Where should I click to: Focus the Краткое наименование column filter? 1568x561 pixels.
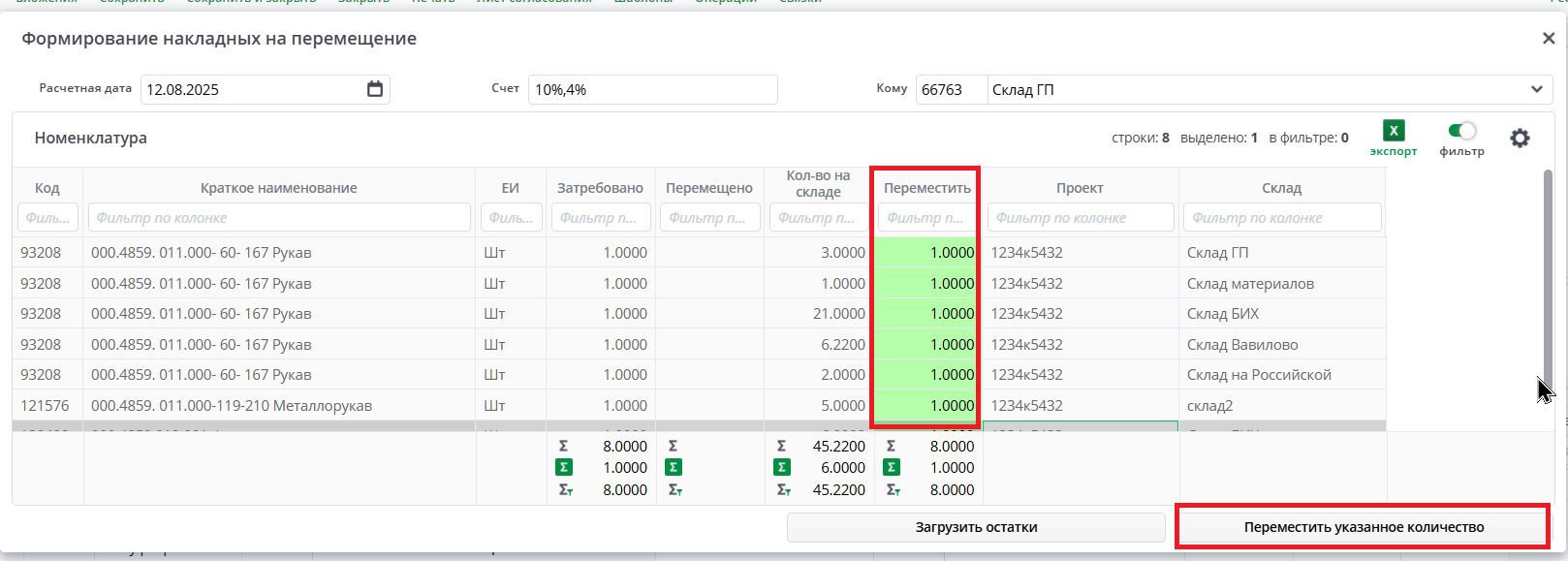click(x=279, y=218)
